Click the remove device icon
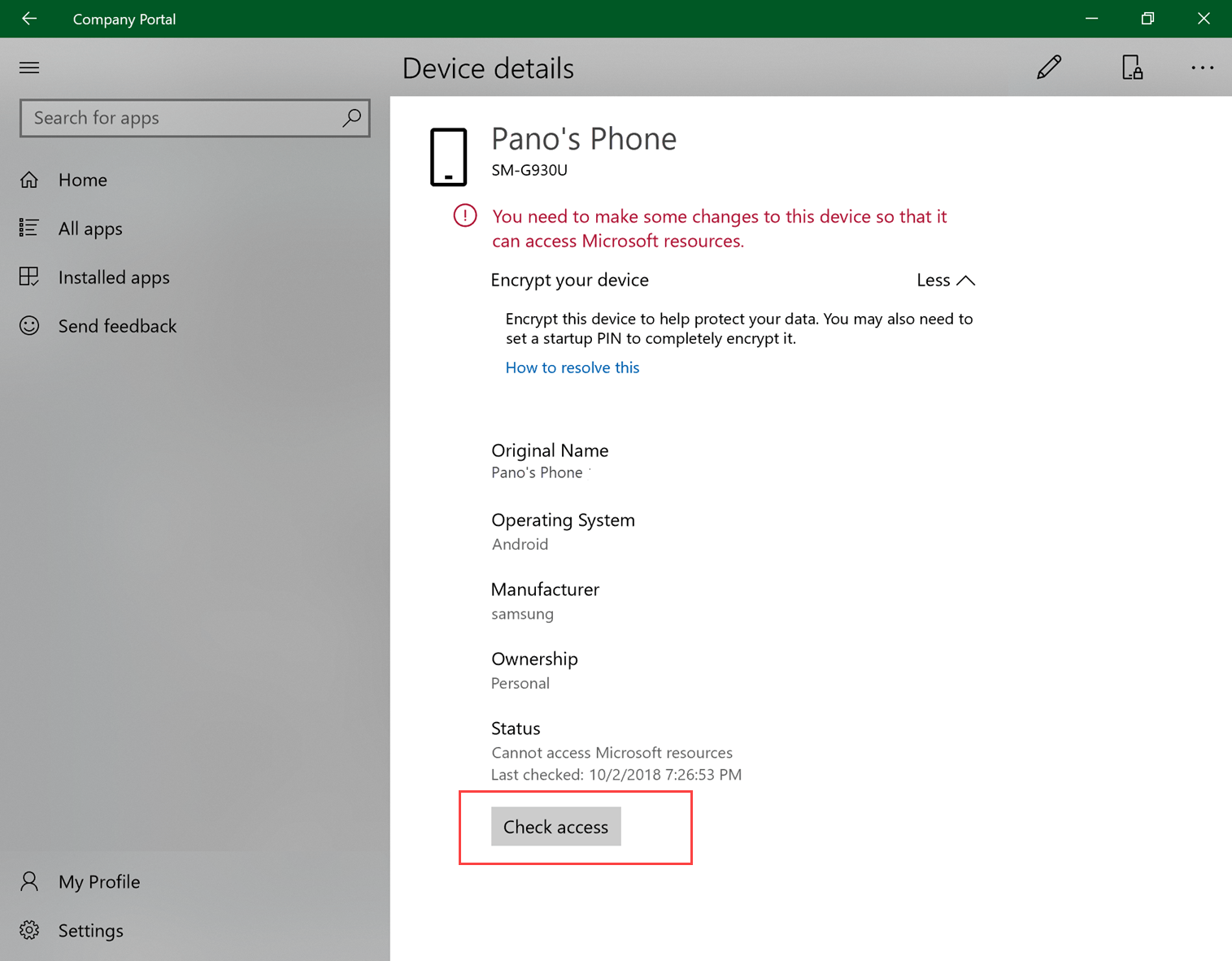 (x=1131, y=67)
